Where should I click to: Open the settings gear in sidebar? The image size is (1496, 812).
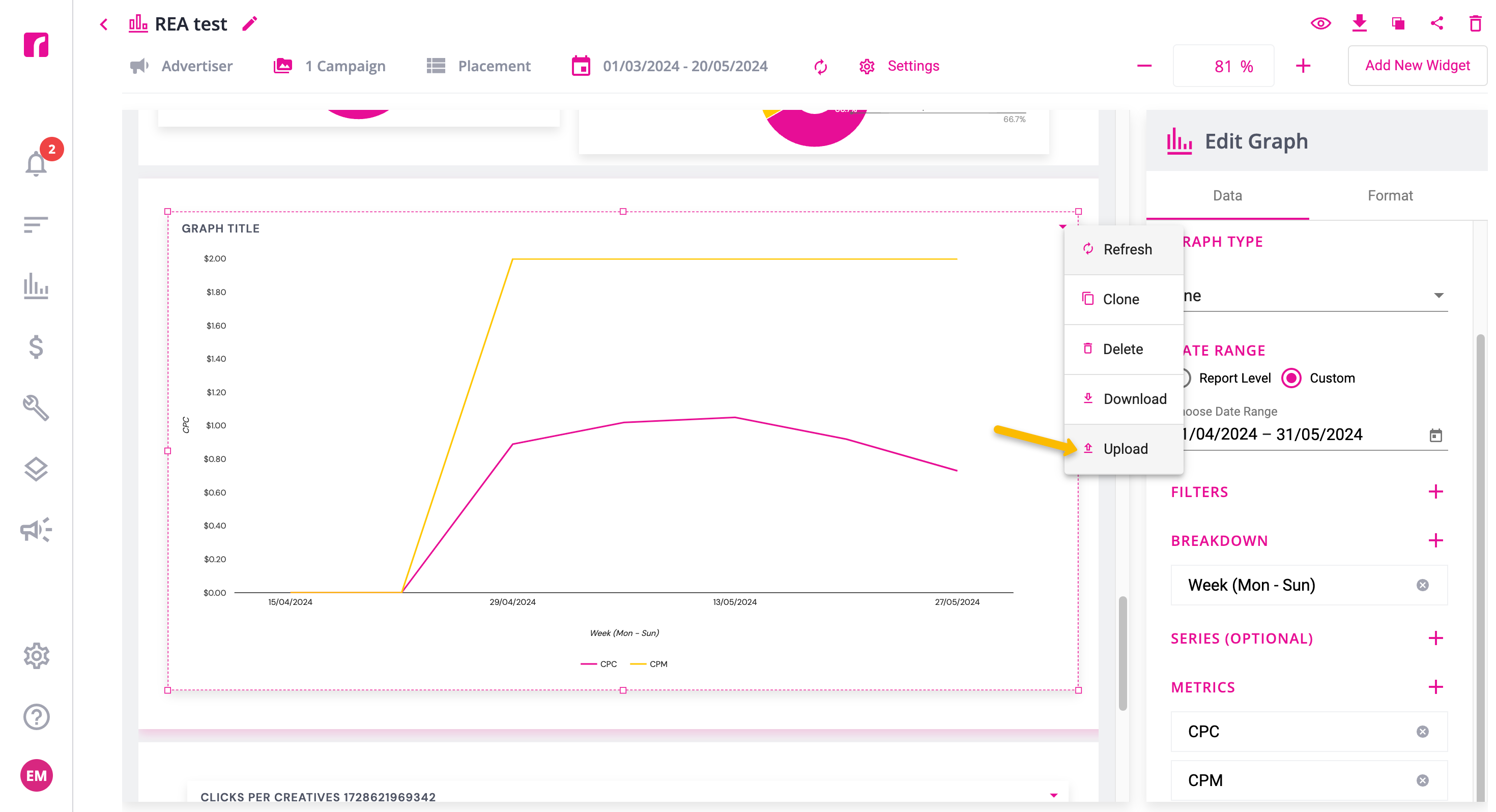click(x=36, y=656)
